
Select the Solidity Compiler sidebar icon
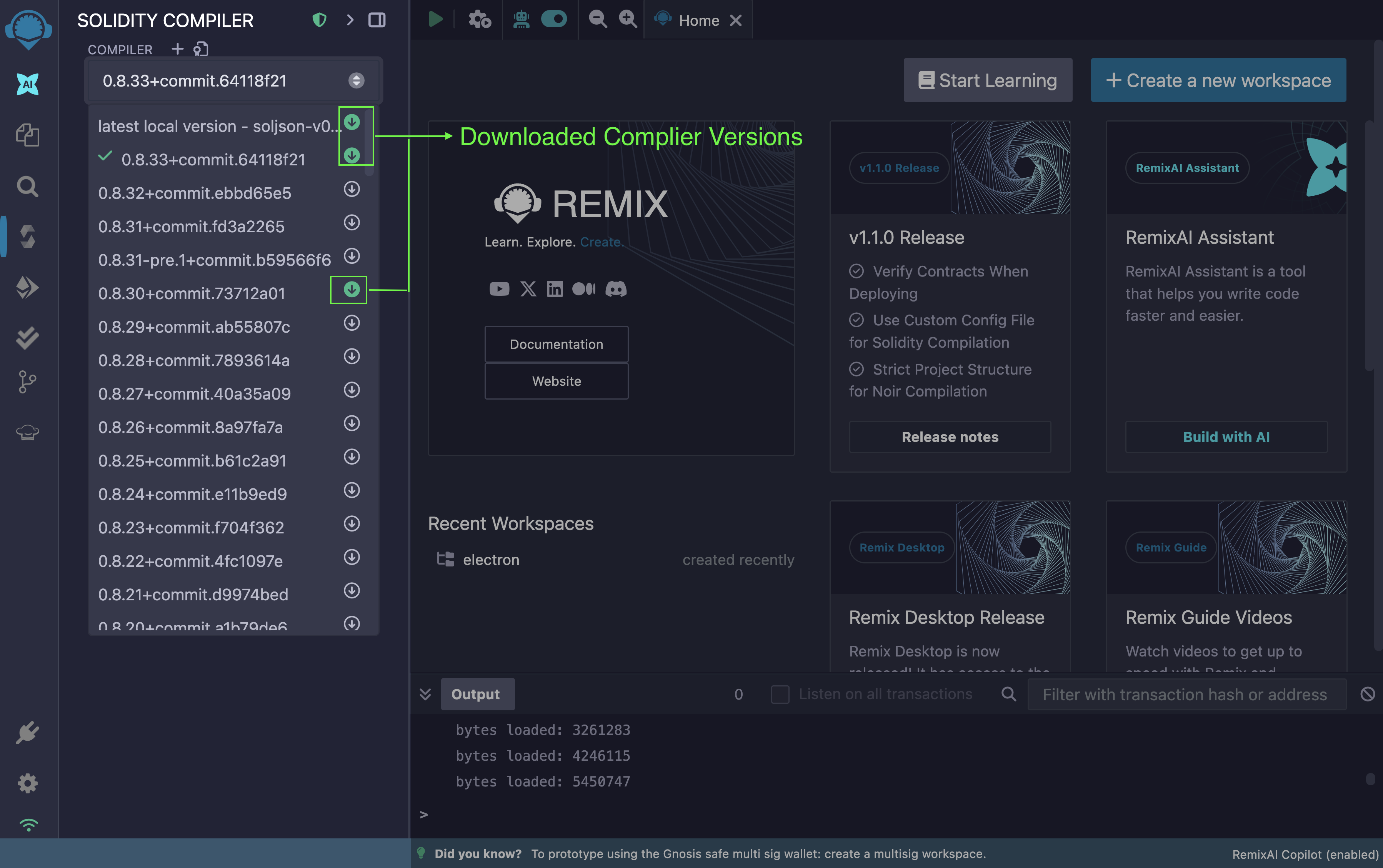[28, 237]
